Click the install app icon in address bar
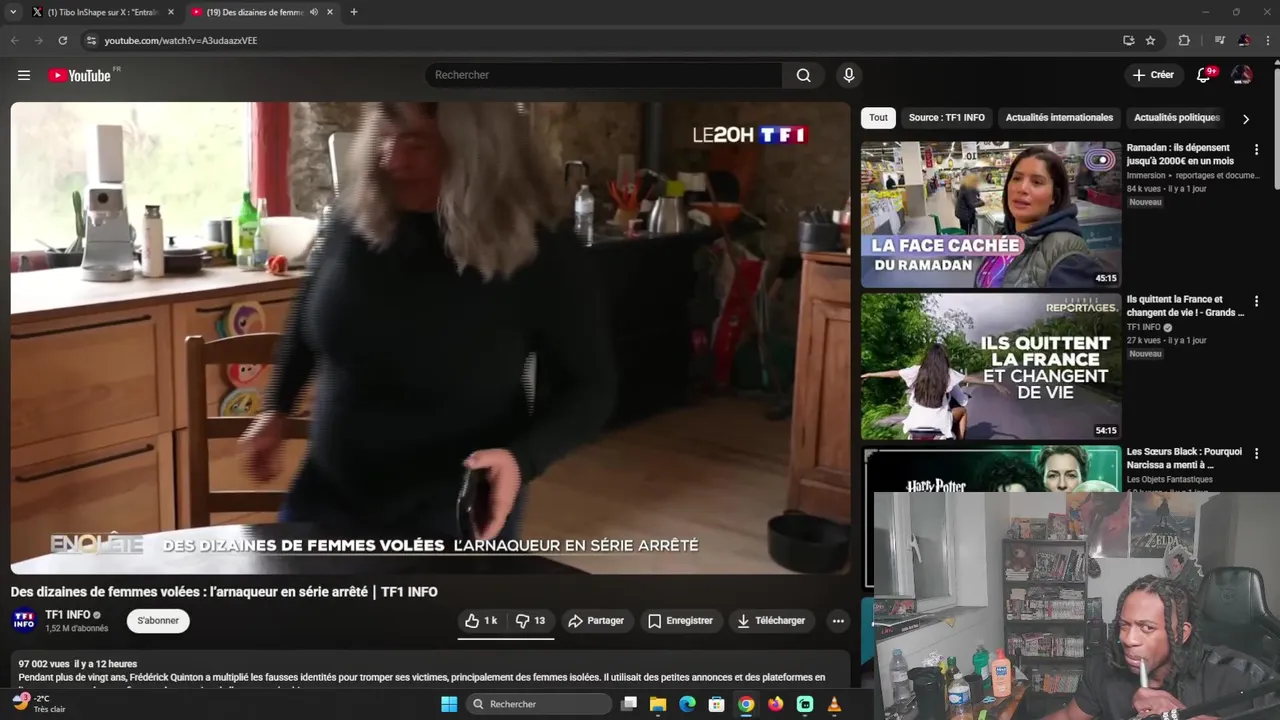 [x=1128, y=40]
